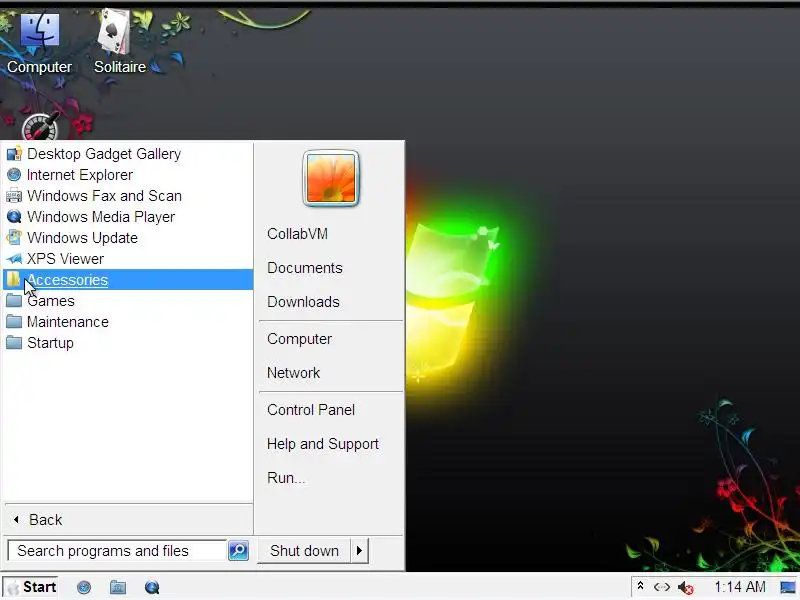Click the muted volume tray icon
Viewport: 800px width, 600px height.
click(686, 588)
